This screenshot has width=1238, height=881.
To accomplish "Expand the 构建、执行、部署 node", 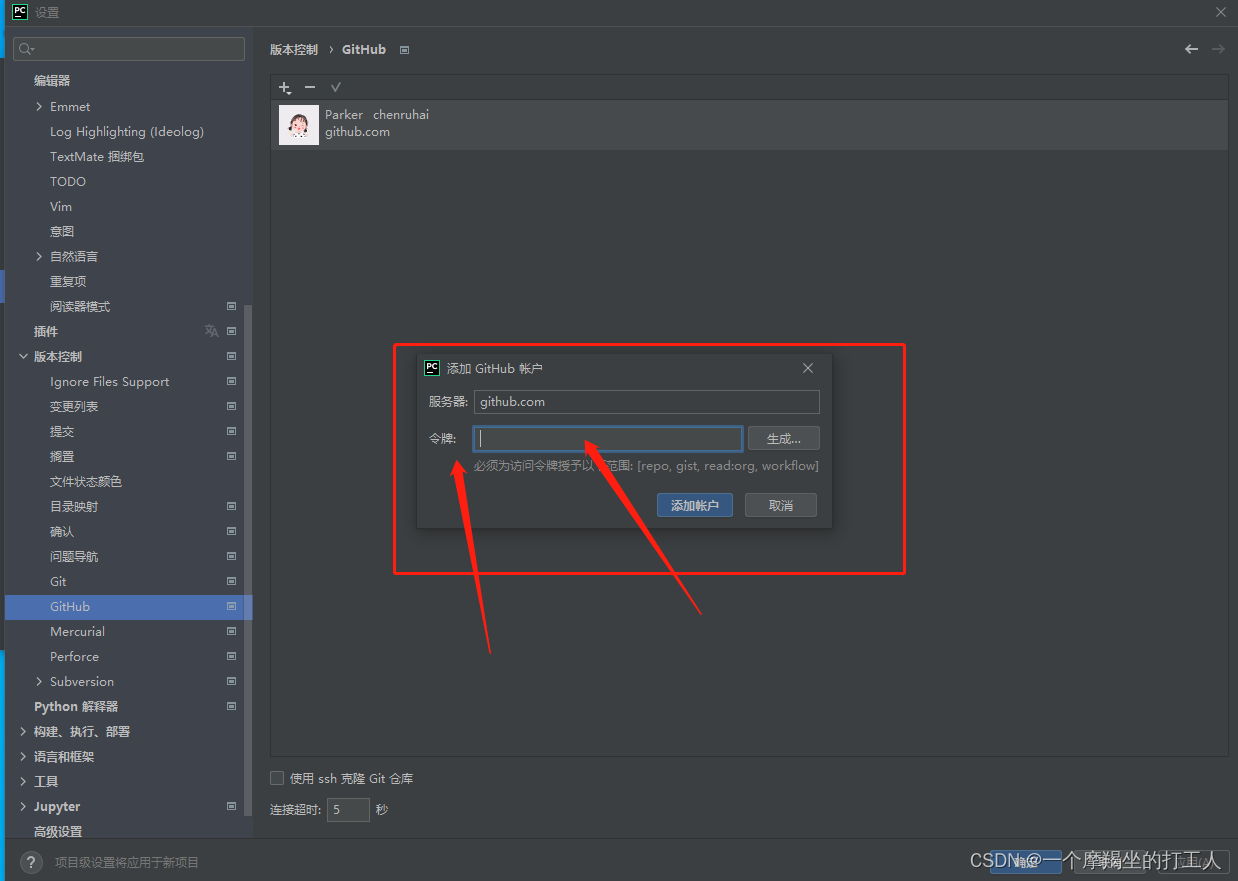I will click(23, 731).
